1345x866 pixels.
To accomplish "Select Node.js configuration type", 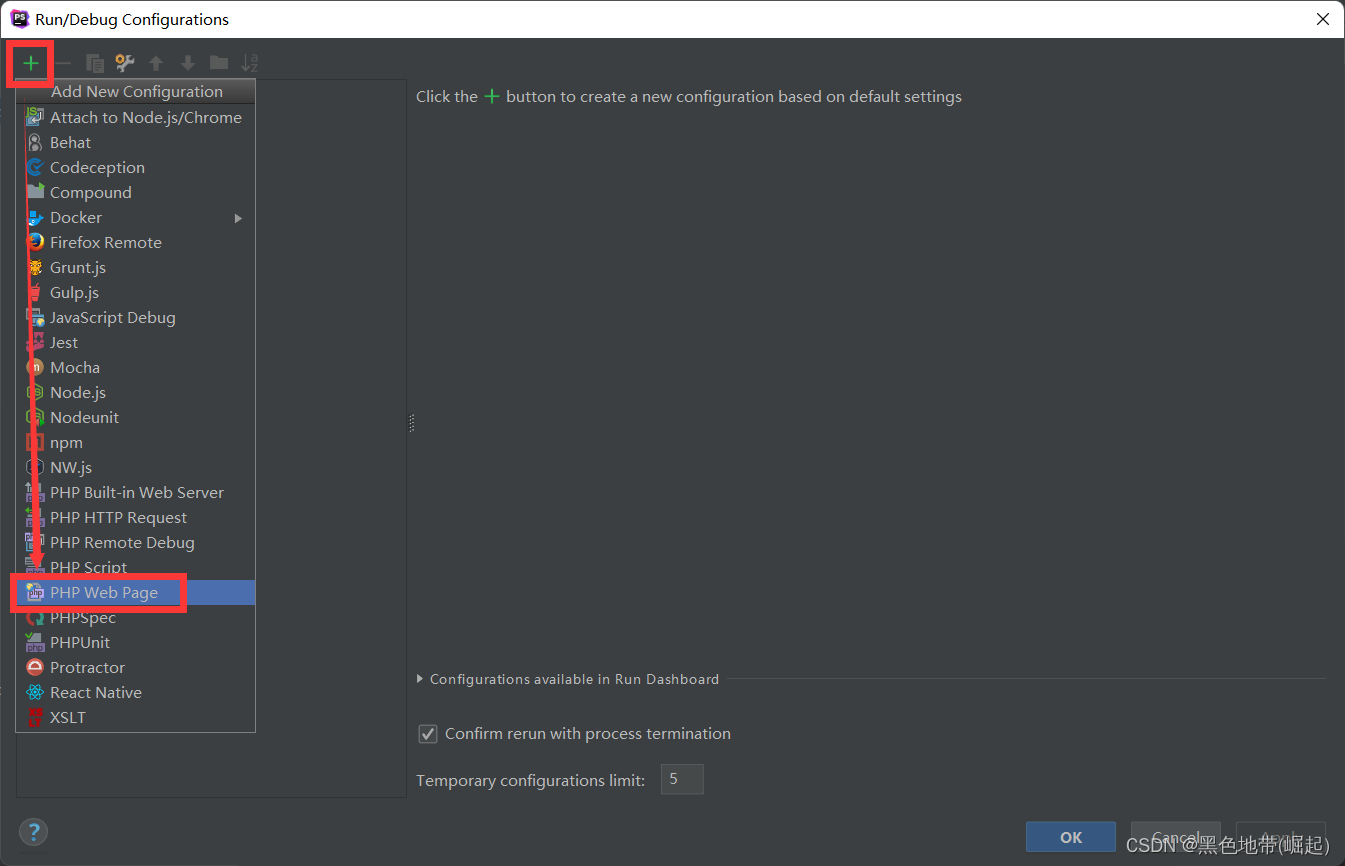I will (136, 392).
